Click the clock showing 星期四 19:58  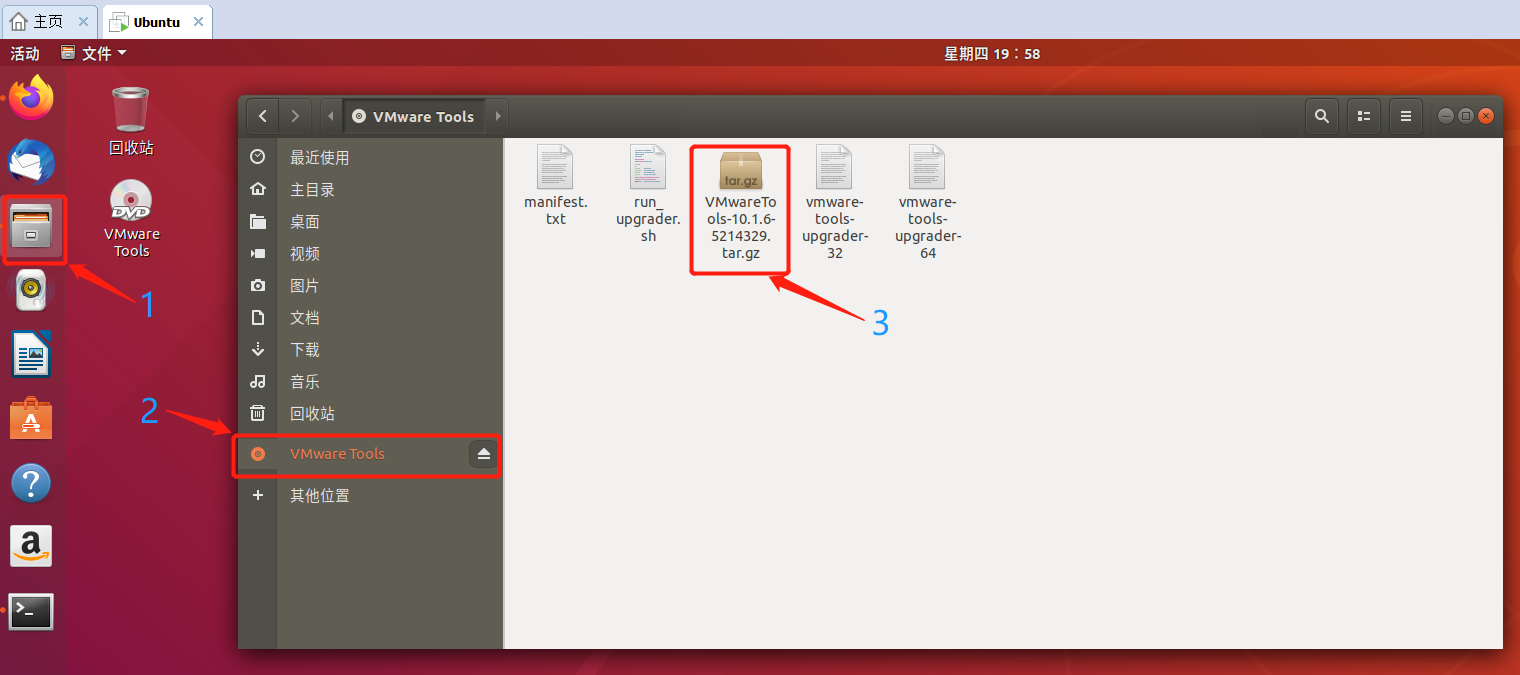992,52
